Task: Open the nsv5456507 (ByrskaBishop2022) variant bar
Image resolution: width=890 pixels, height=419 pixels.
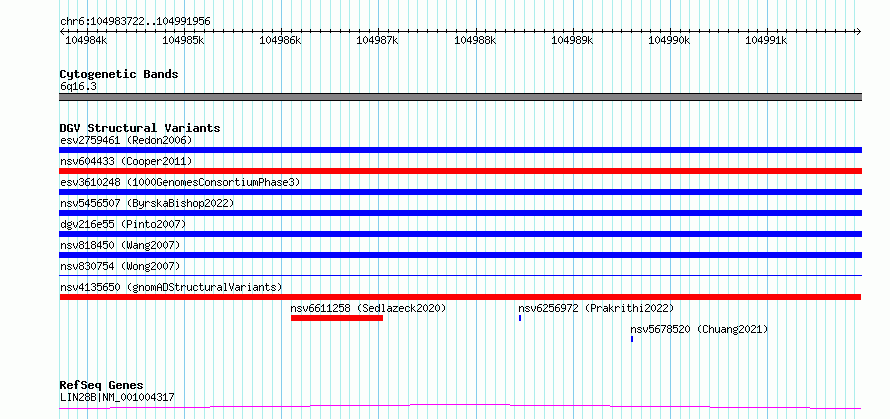Action: pos(460,213)
